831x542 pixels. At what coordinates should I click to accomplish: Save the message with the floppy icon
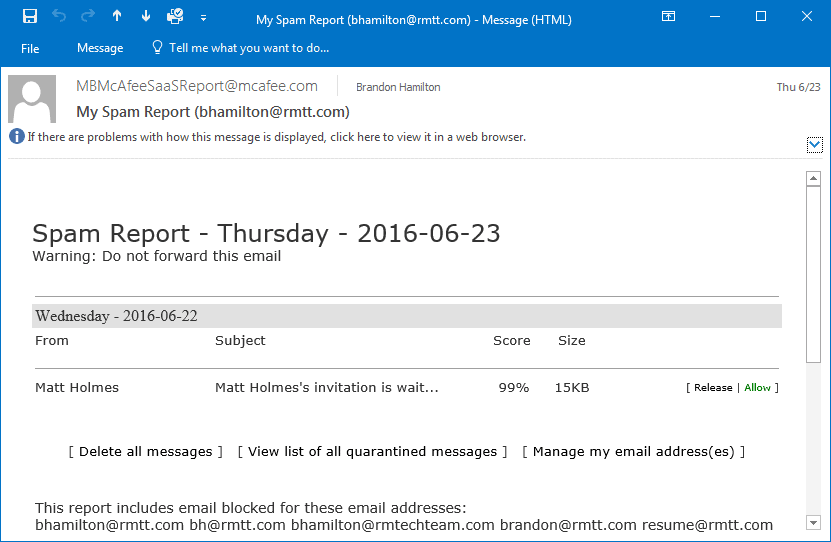pos(30,16)
